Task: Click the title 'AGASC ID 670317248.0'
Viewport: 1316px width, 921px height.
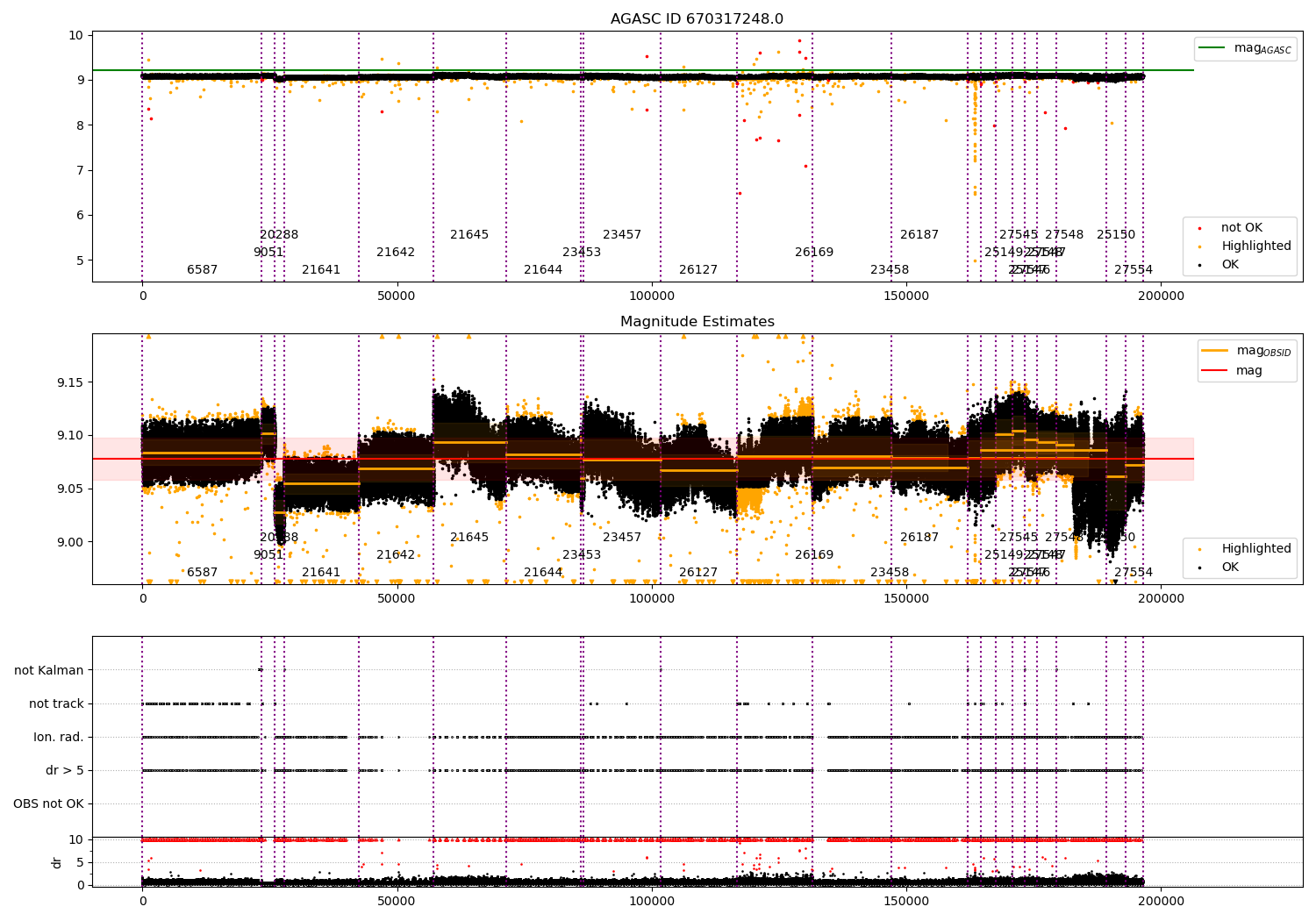Action: point(697,19)
